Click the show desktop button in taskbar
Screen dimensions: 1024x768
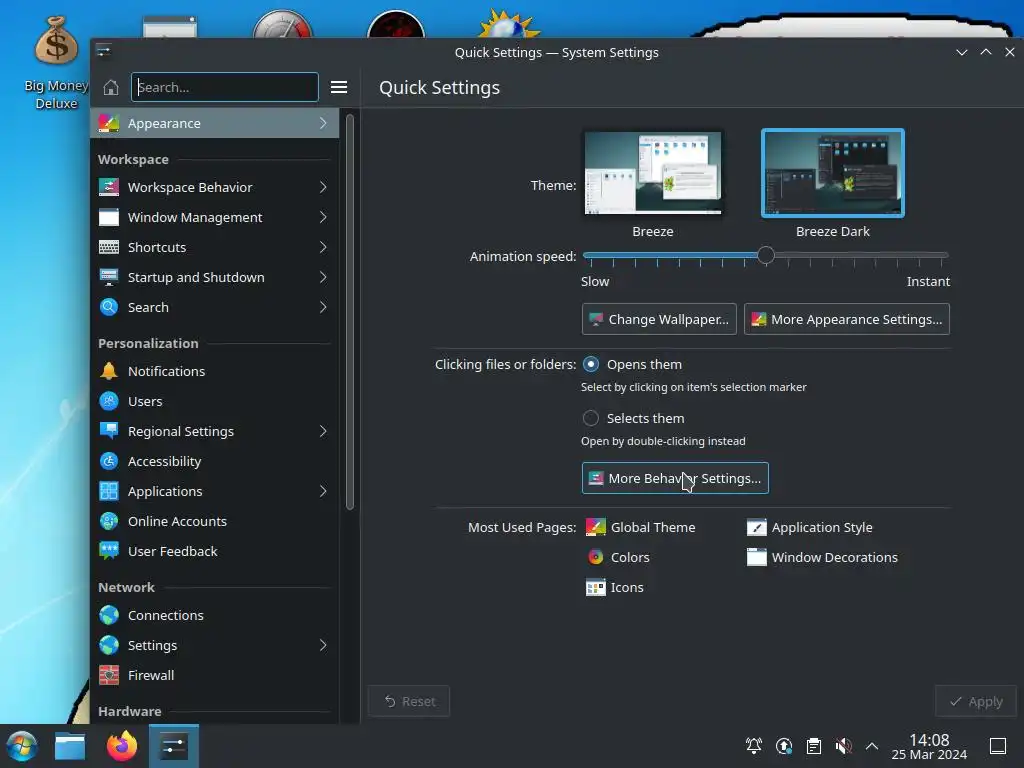point(998,746)
